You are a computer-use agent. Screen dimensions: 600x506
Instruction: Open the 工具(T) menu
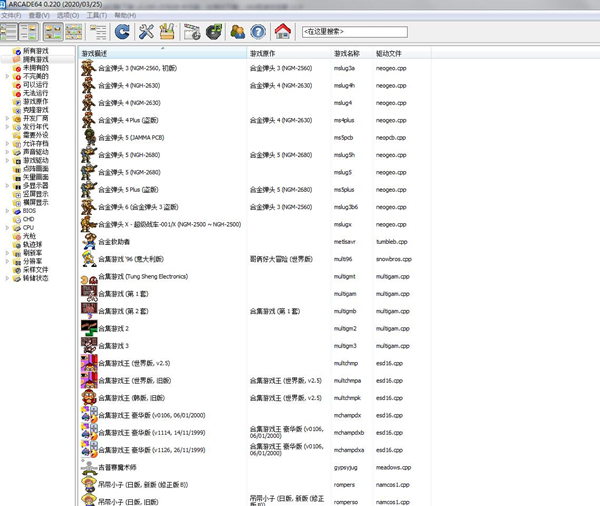(96, 16)
